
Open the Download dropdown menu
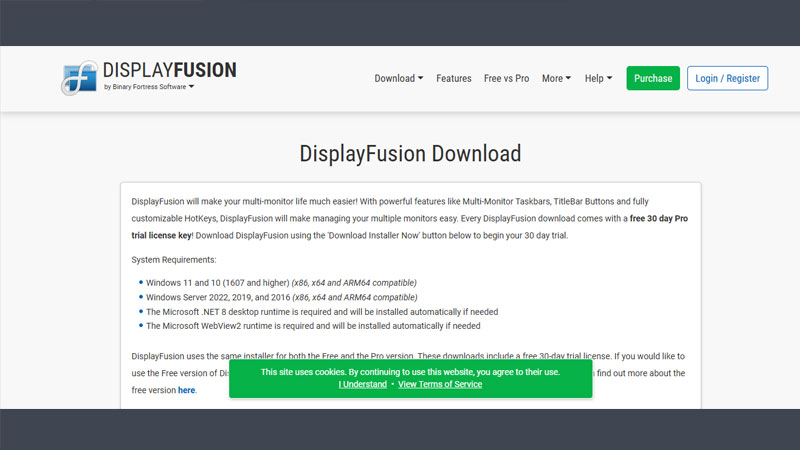click(398, 78)
